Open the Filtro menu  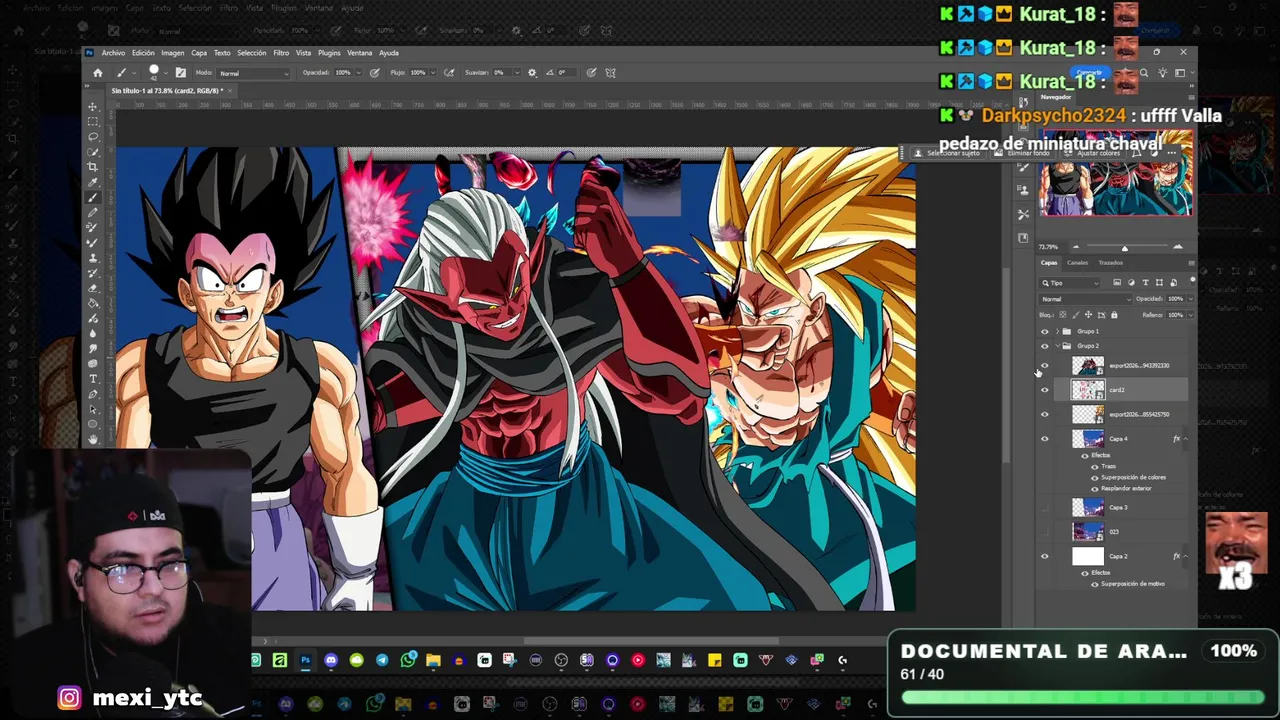pyautogui.click(x=281, y=53)
